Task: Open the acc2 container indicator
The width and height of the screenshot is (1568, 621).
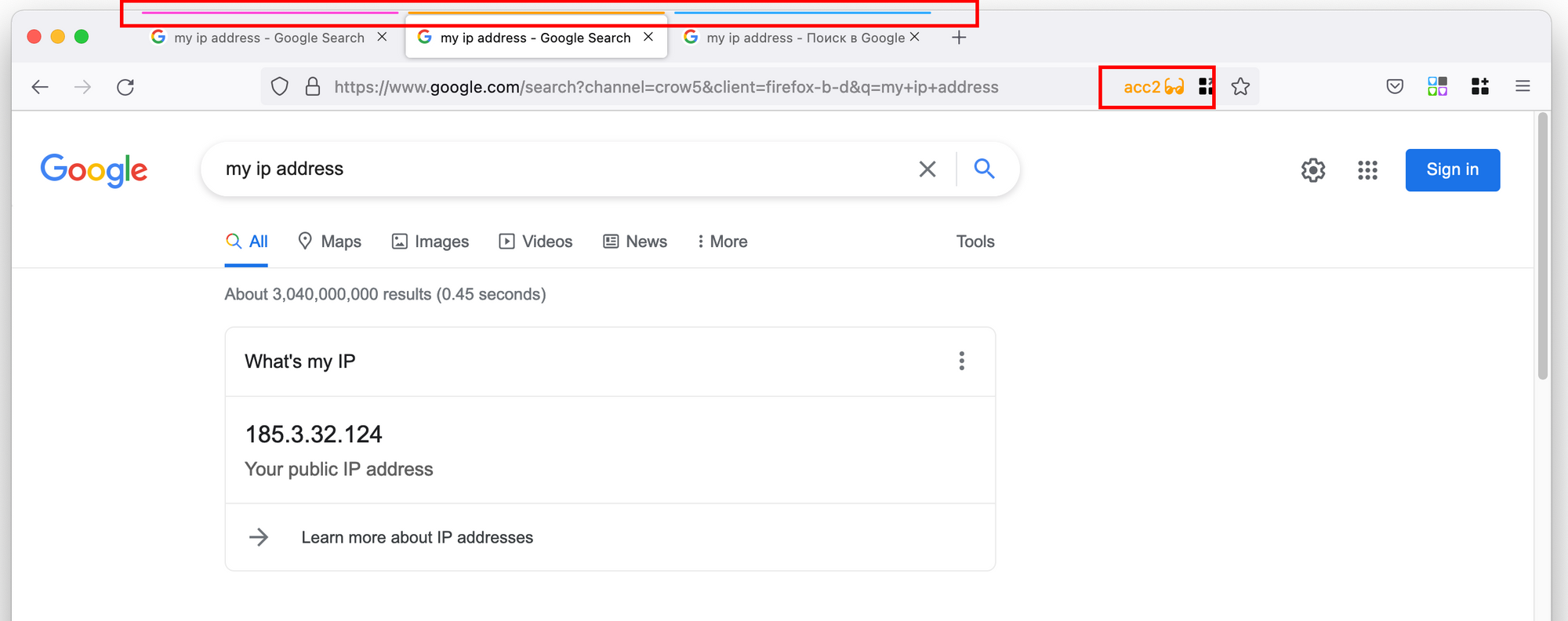Action: click(x=1153, y=87)
